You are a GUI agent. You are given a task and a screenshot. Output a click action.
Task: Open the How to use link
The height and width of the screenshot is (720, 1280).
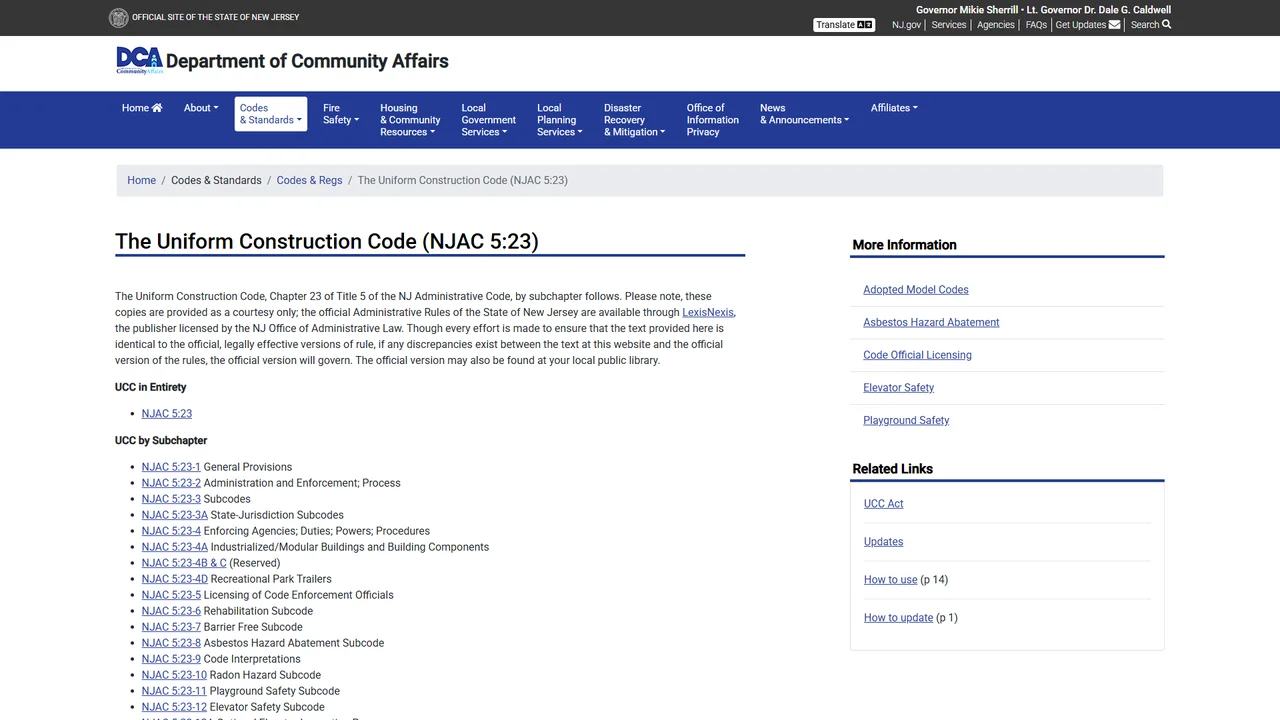coord(891,580)
